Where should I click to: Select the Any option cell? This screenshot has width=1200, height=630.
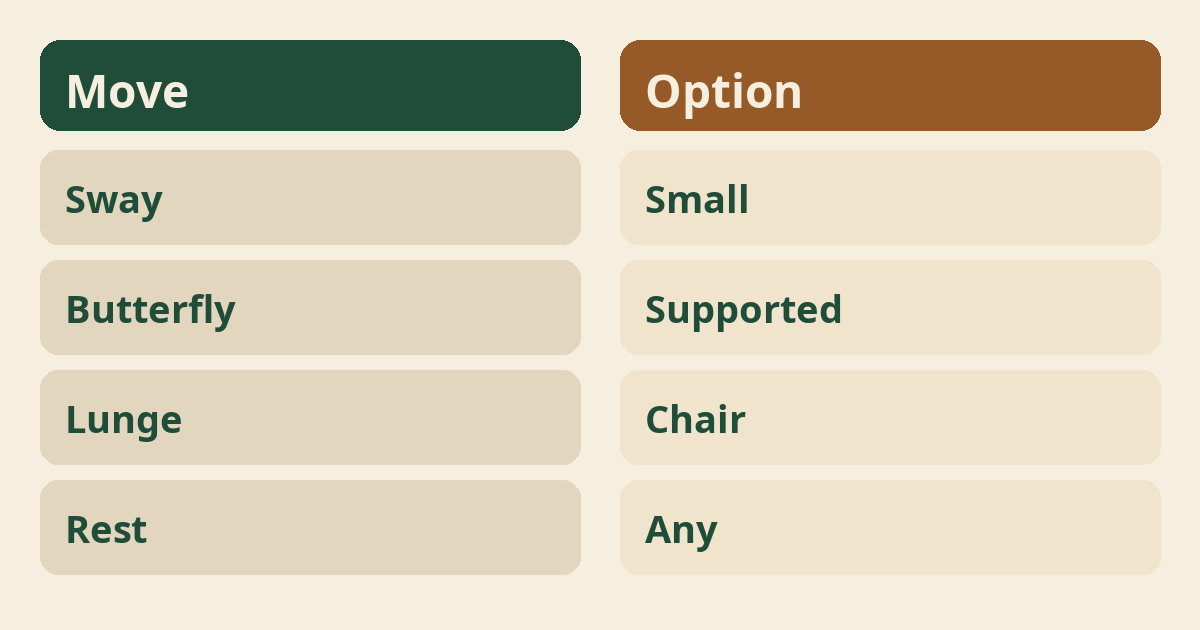[890, 527]
